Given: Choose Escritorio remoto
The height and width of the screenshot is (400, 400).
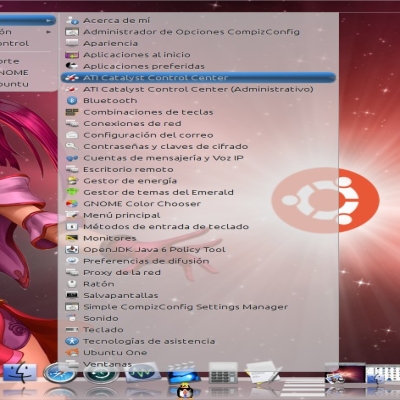Looking at the screenshot, I should tap(198, 169).
